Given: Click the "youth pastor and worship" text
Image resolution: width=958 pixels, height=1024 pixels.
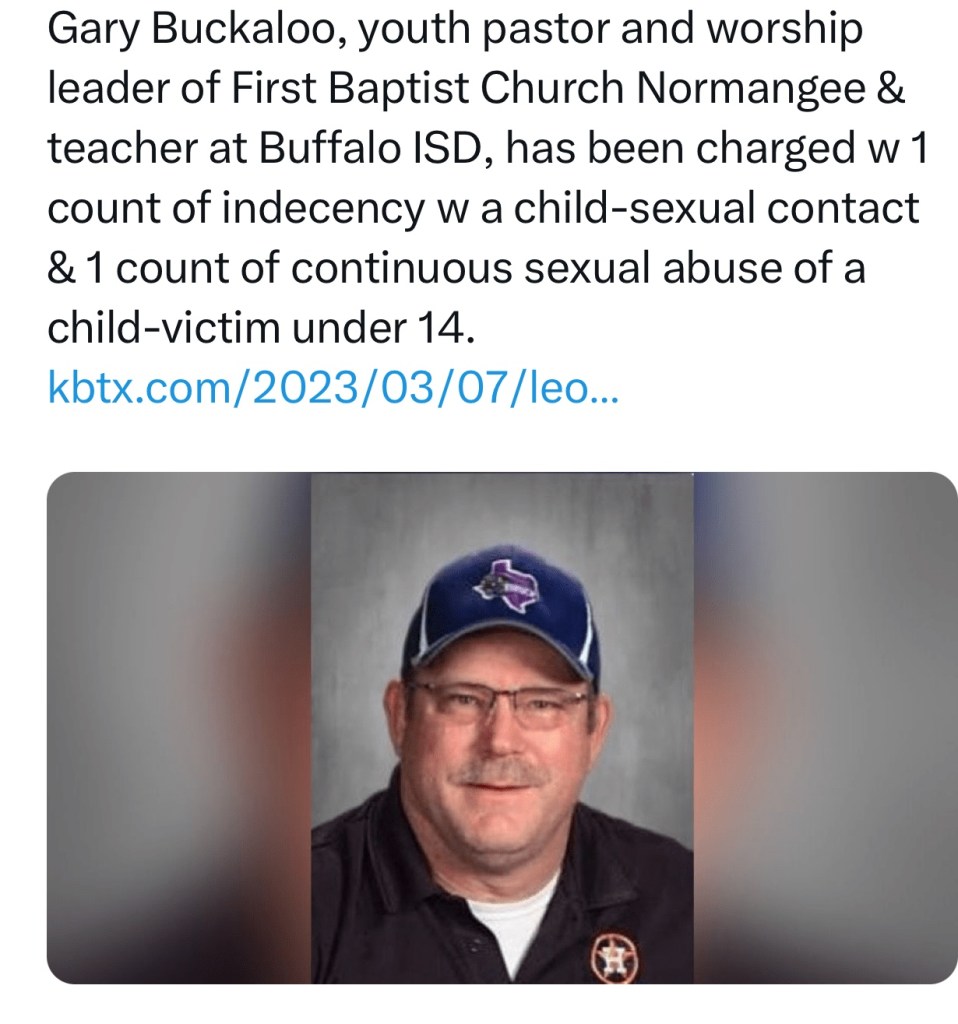Looking at the screenshot, I should click(609, 32).
